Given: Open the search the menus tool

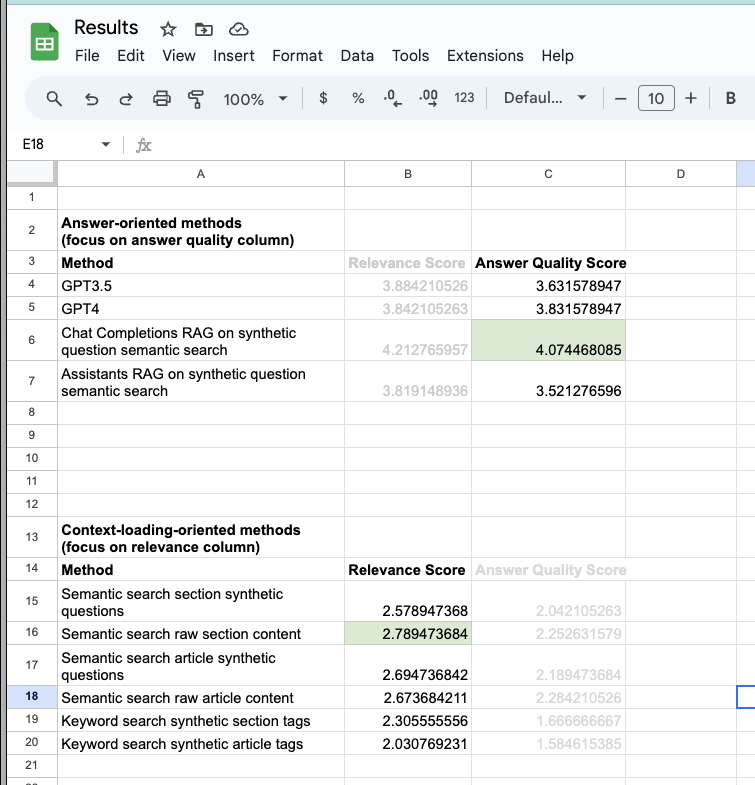Looking at the screenshot, I should (56, 98).
